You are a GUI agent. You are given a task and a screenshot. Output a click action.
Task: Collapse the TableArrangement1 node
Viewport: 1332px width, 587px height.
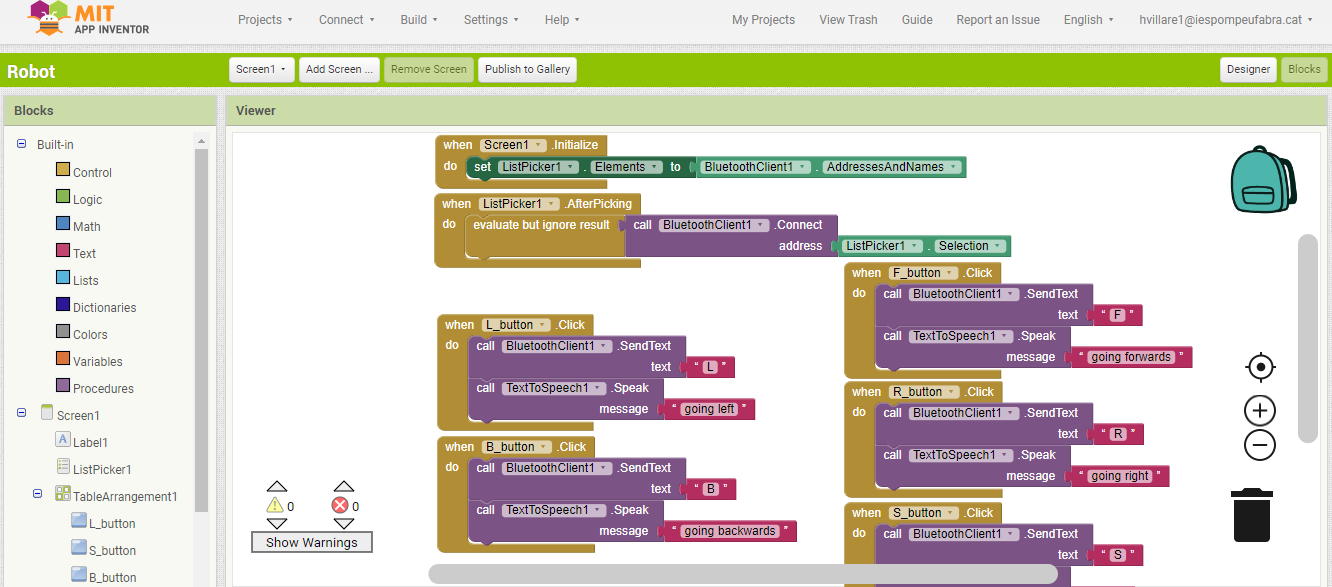(x=38, y=494)
